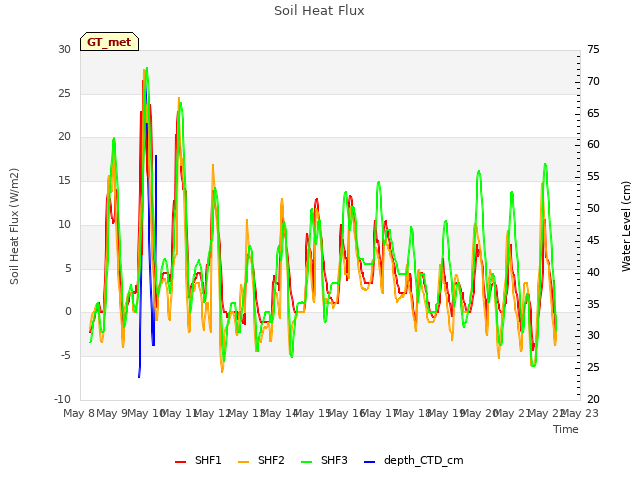Click the orange SHF2 legend color marker
The image size is (640, 480).
pyautogui.click(x=243, y=462)
